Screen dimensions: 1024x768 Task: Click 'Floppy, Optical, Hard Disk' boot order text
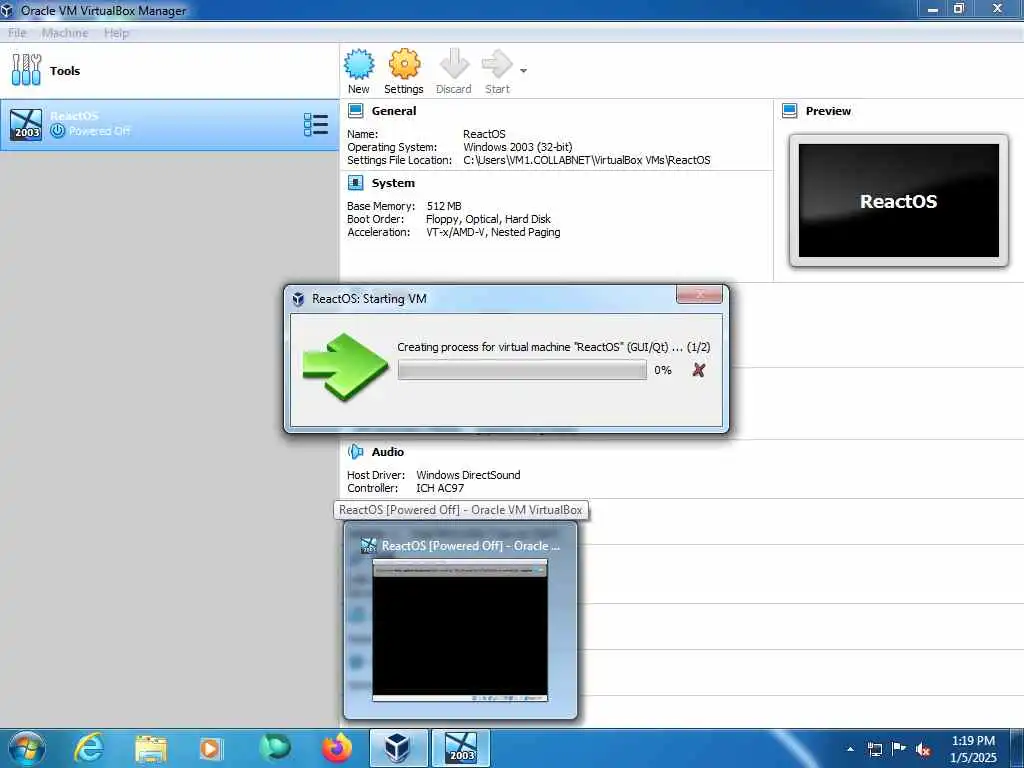click(x=488, y=219)
